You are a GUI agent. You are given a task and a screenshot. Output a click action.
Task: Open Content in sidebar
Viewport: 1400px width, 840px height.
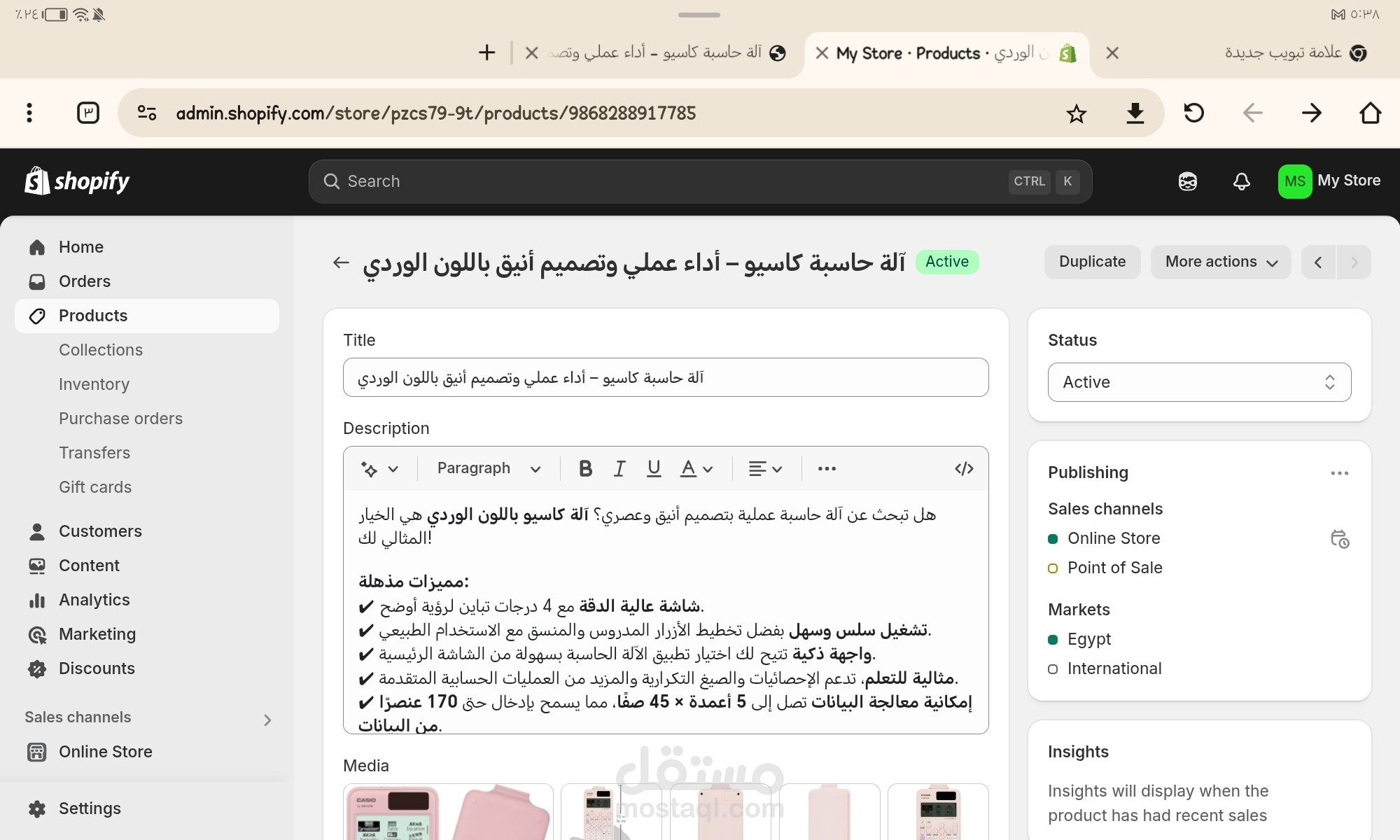(x=147, y=566)
